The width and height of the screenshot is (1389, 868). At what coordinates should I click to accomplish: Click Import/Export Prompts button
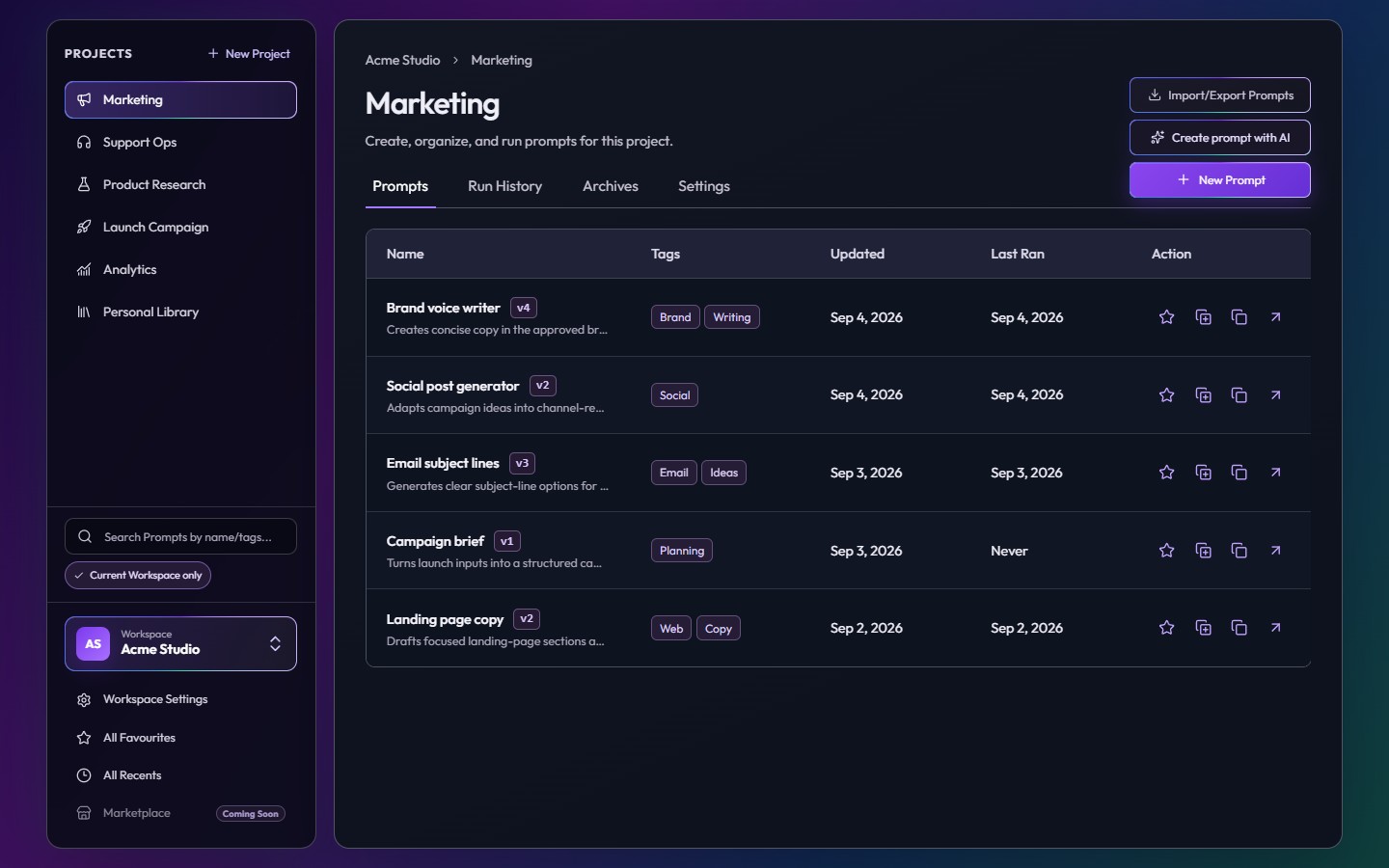click(x=1220, y=95)
